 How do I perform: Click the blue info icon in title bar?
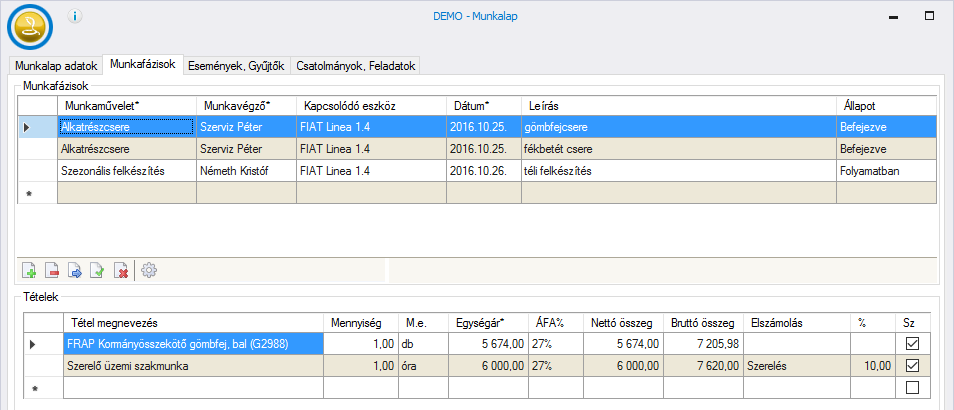[x=76, y=17]
